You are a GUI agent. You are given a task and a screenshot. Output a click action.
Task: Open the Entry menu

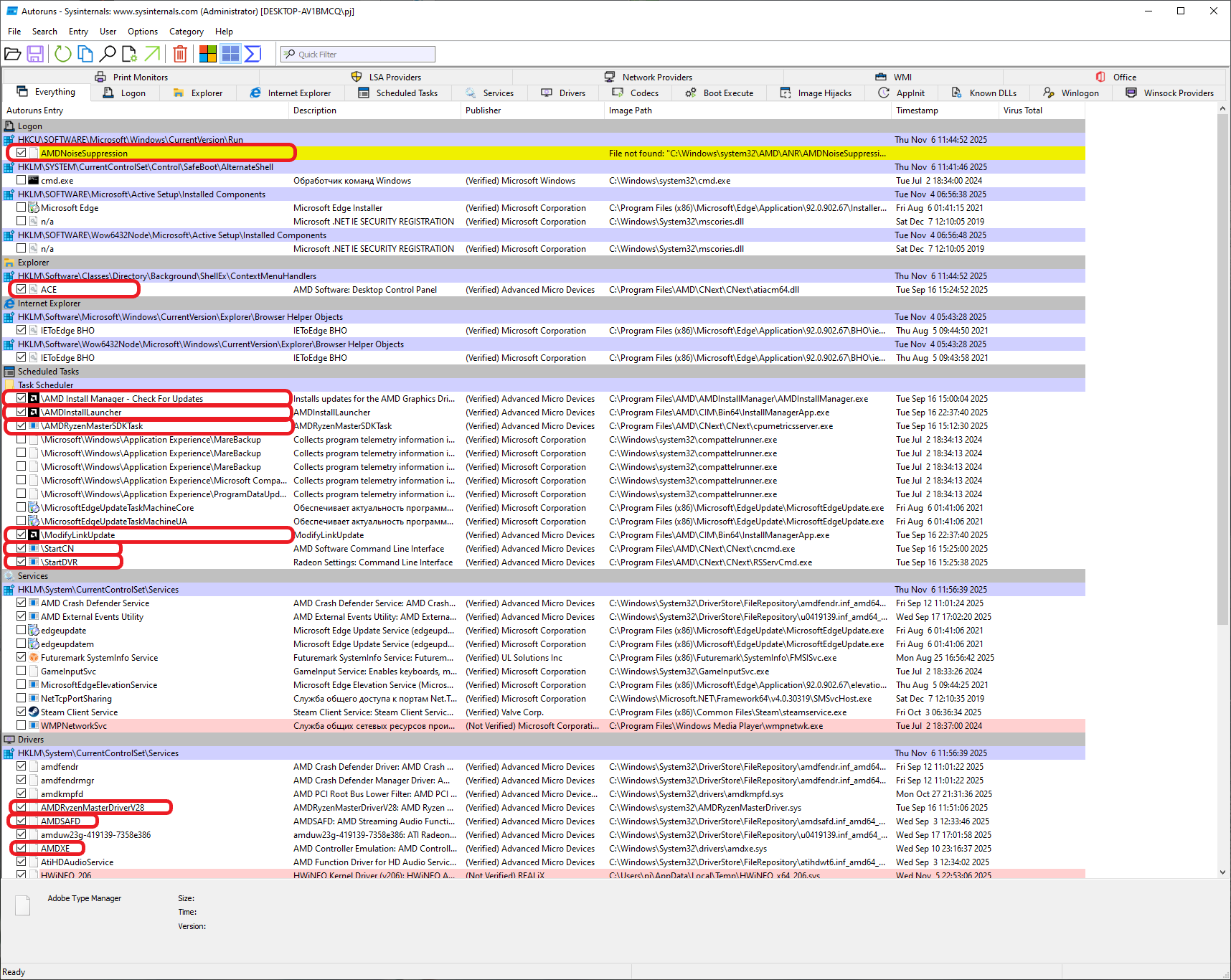coord(78,32)
